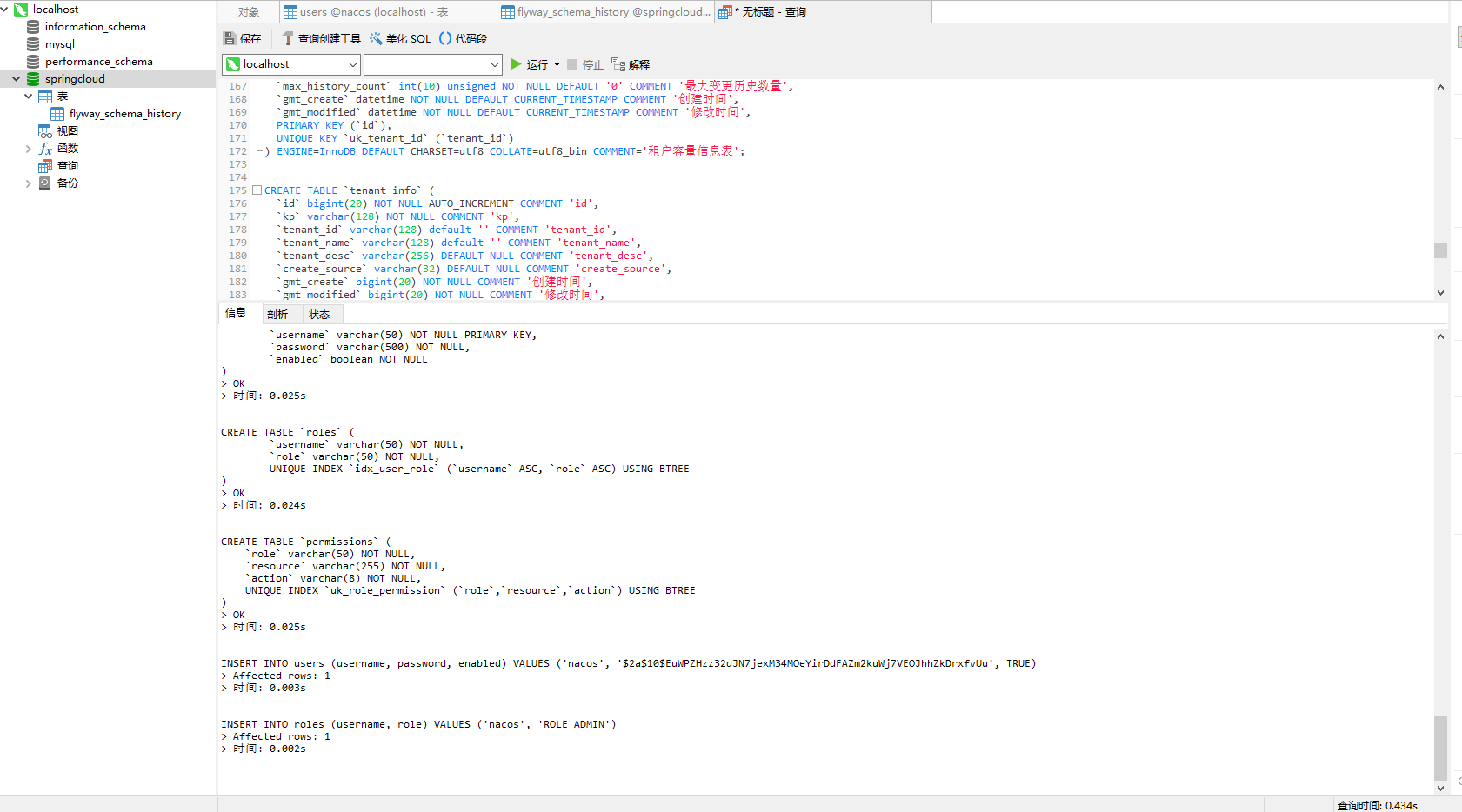Insert a 代码段 code snippet
1462x812 pixels.
(x=463, y=38)
